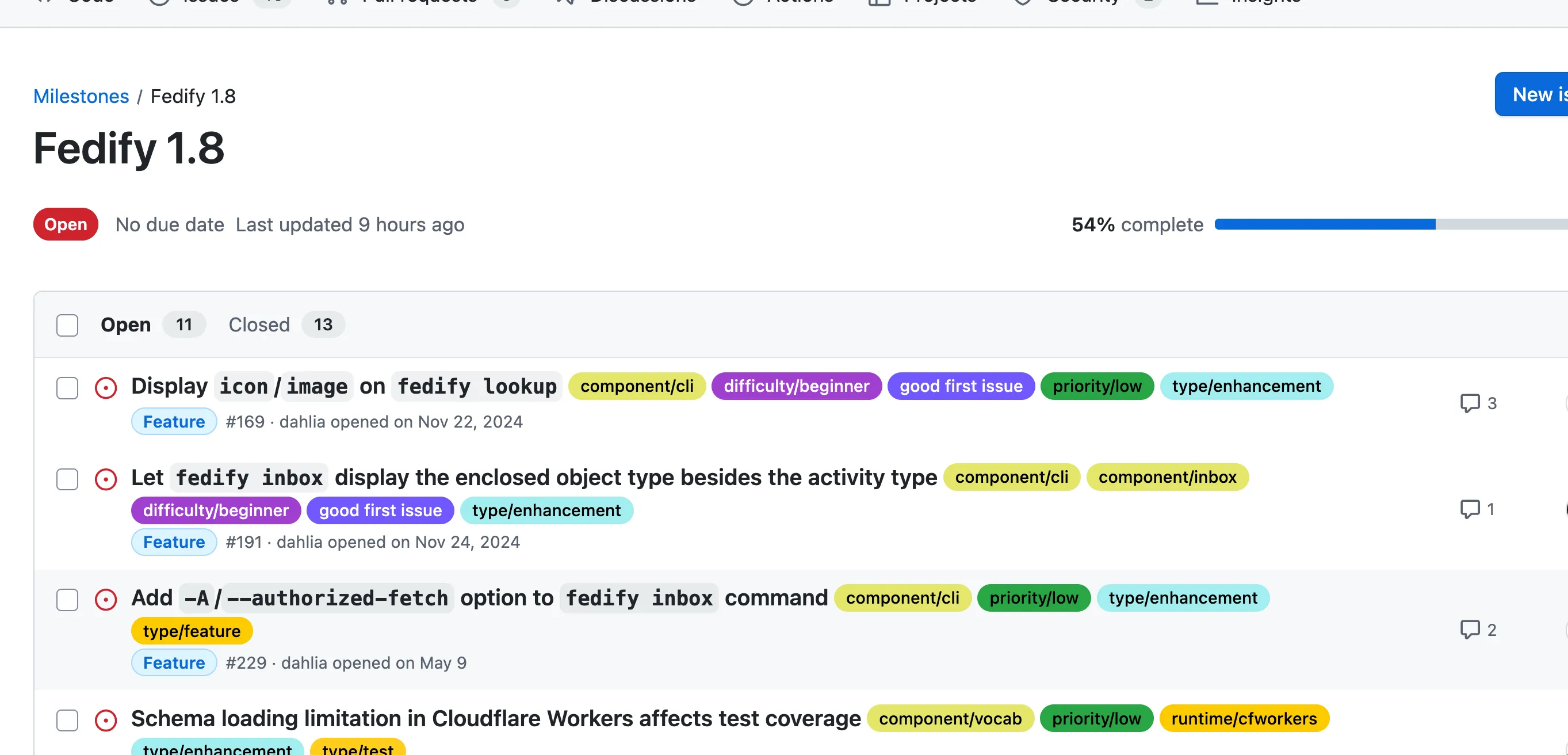Click the Fedify 1.8 page heading

129,148
